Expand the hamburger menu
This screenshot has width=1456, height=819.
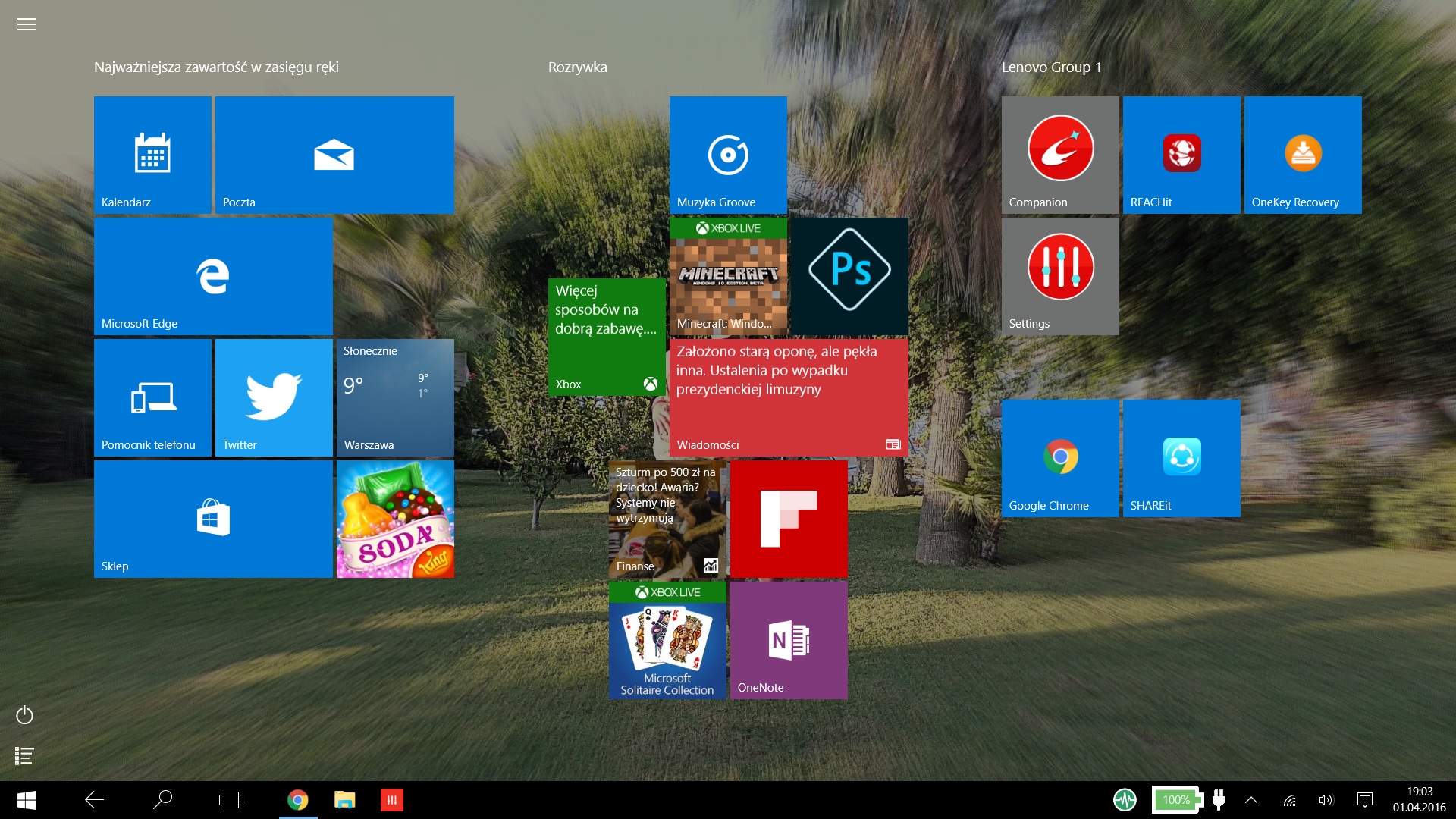coord(27,24)
